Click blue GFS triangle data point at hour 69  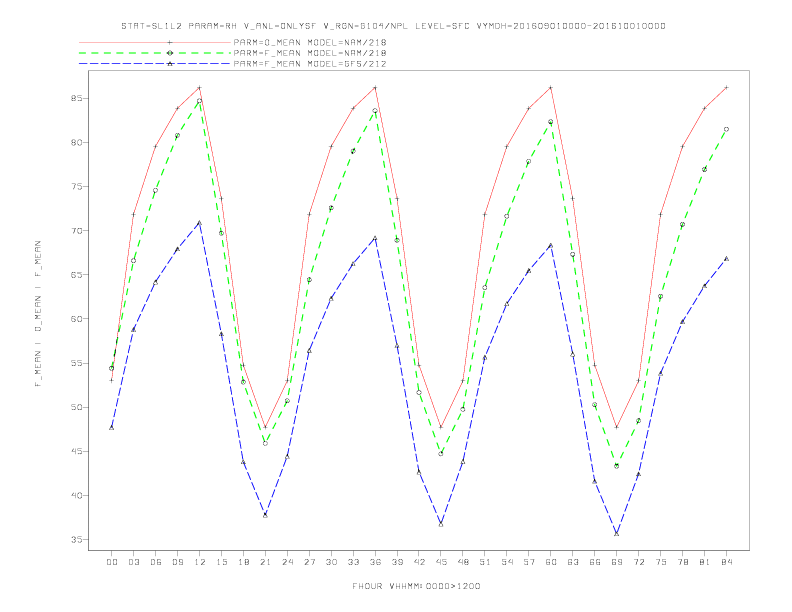617,533
